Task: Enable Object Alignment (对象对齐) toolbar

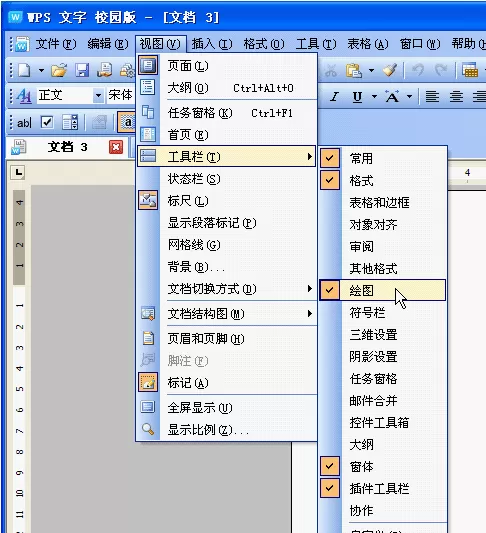Action: click(383, 225)
